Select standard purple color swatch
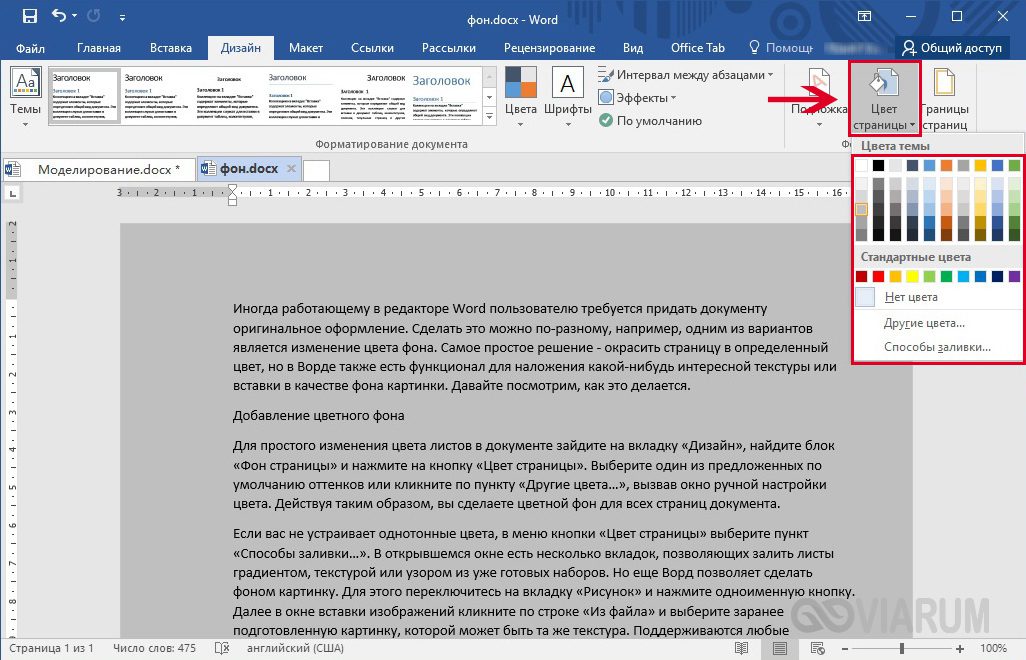 point(1014,277)
